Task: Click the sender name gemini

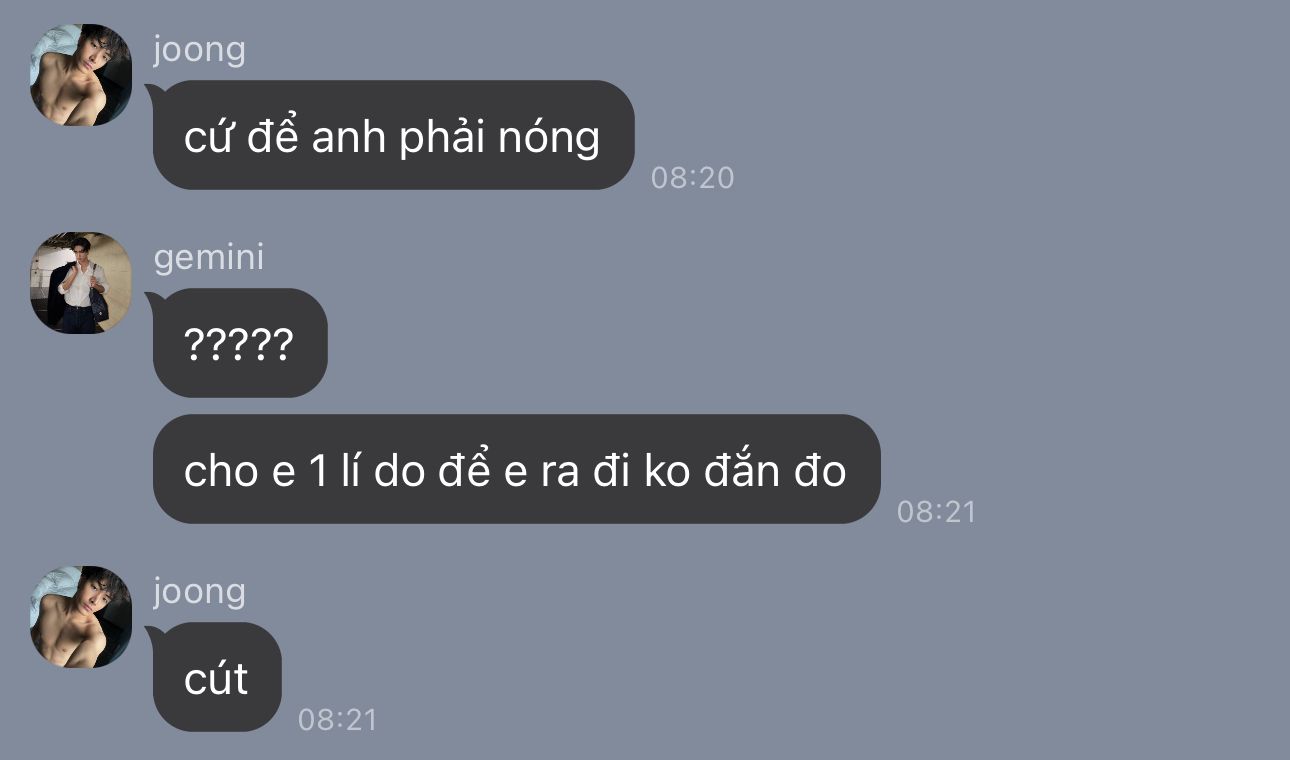Action: click(x=209, y=257)
